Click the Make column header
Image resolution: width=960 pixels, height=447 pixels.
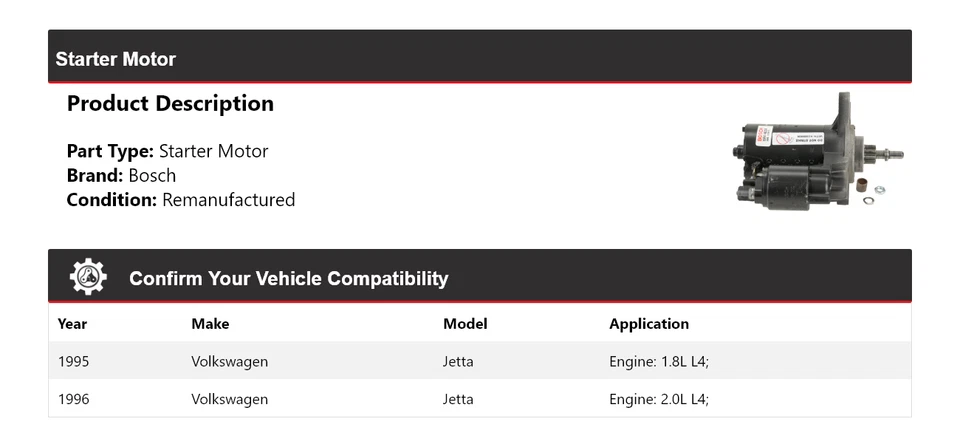pyautogui.click(x=210, y=324)
